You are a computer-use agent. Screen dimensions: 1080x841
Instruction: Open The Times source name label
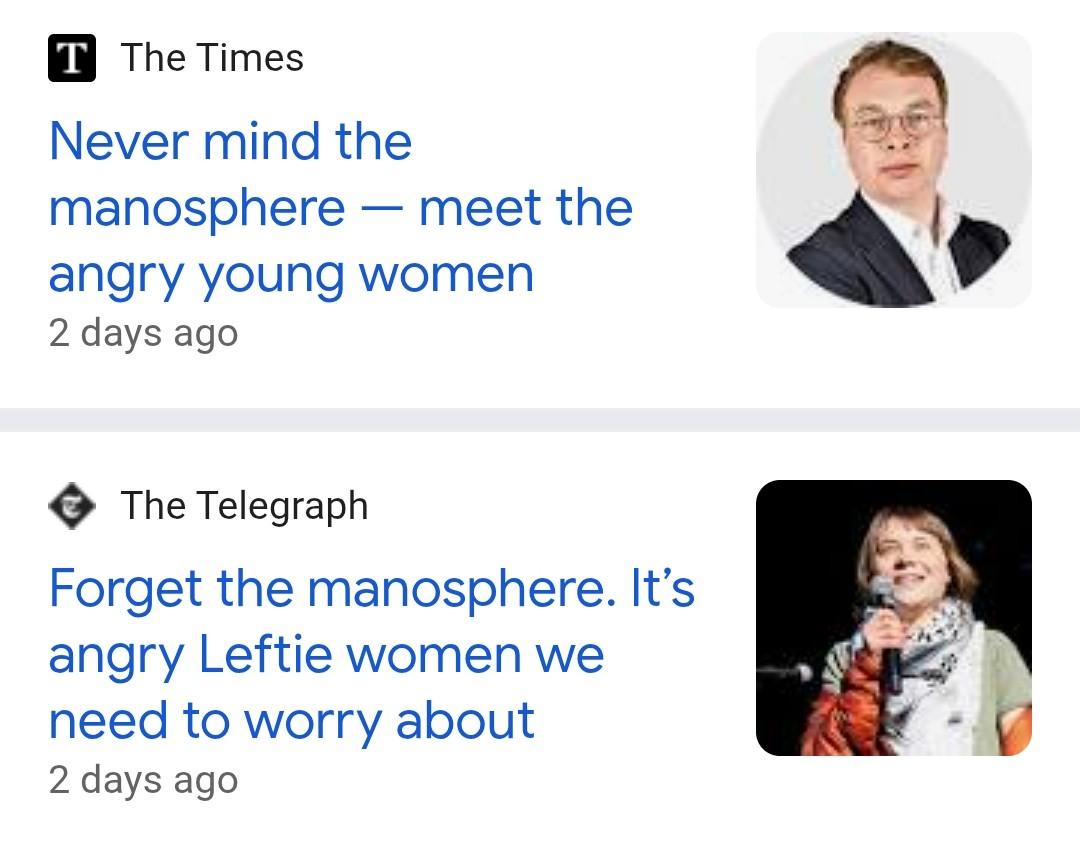[212, 58]
